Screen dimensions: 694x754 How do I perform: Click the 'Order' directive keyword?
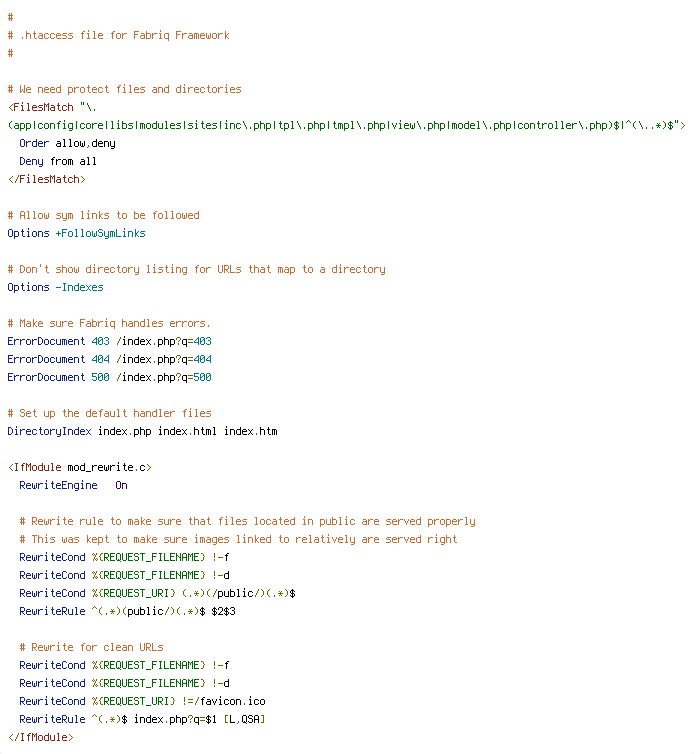click(x=34, y=143)
